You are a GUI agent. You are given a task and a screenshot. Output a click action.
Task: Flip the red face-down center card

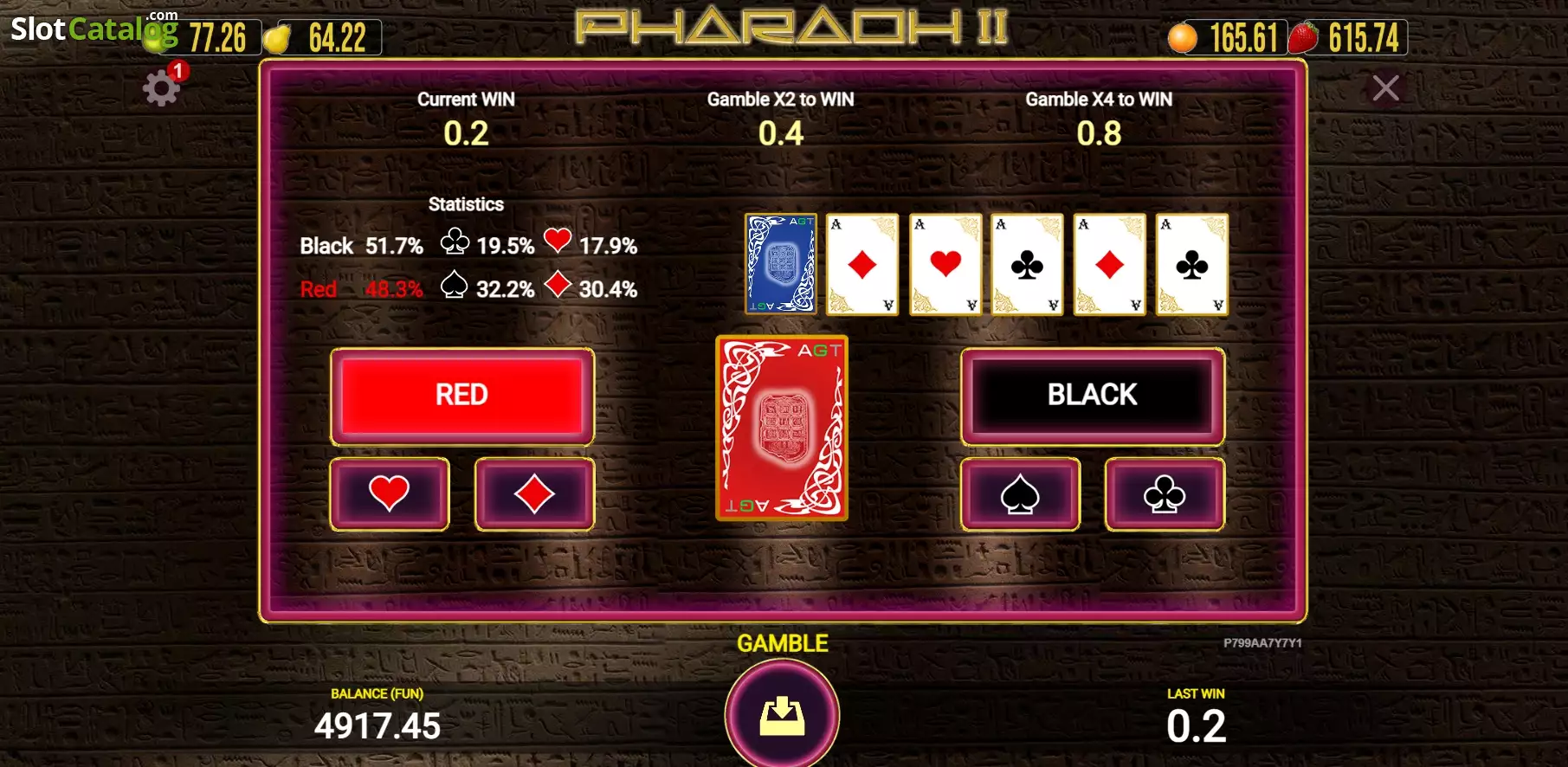click(782, 429)
